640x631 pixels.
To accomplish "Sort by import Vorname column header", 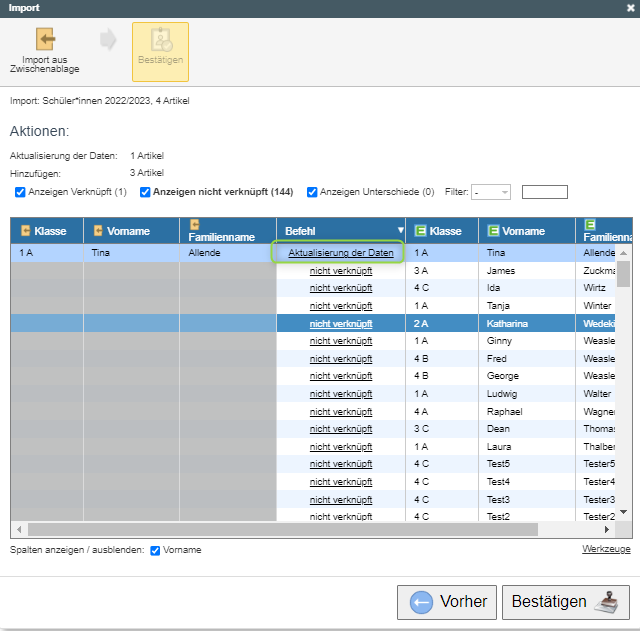I will (131, 231).
